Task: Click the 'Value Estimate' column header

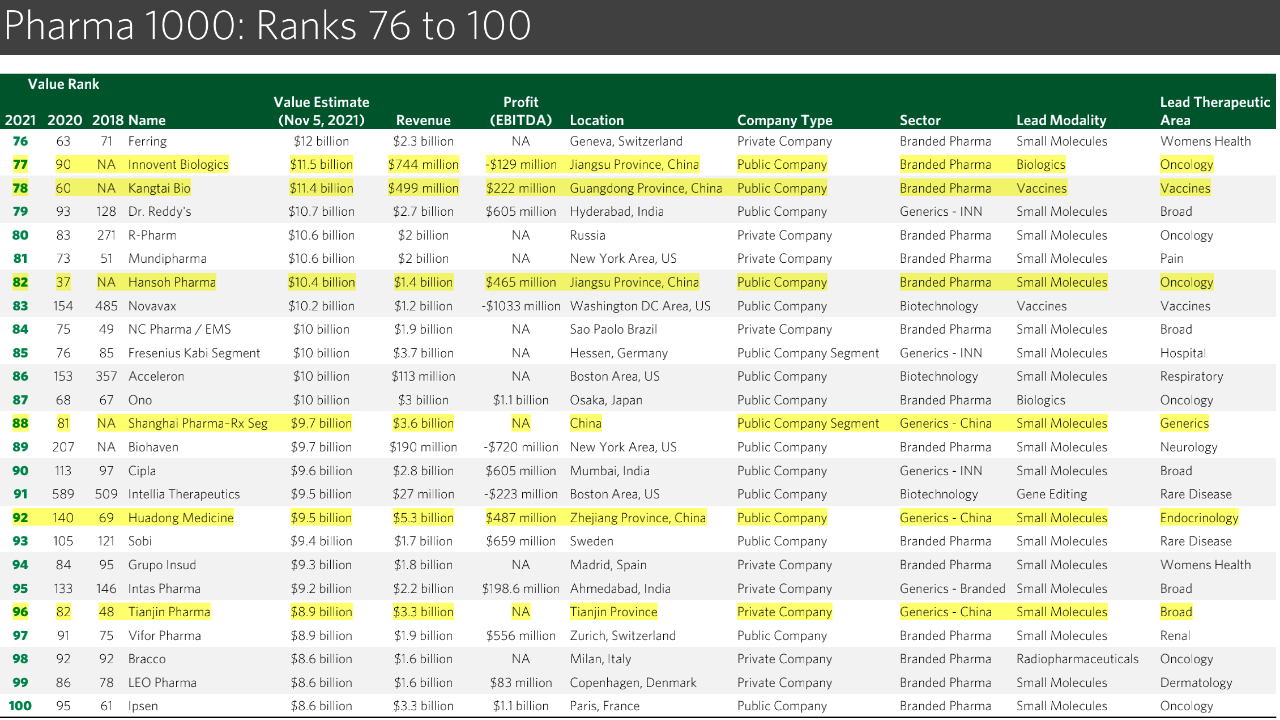Action: coord(321,111)
